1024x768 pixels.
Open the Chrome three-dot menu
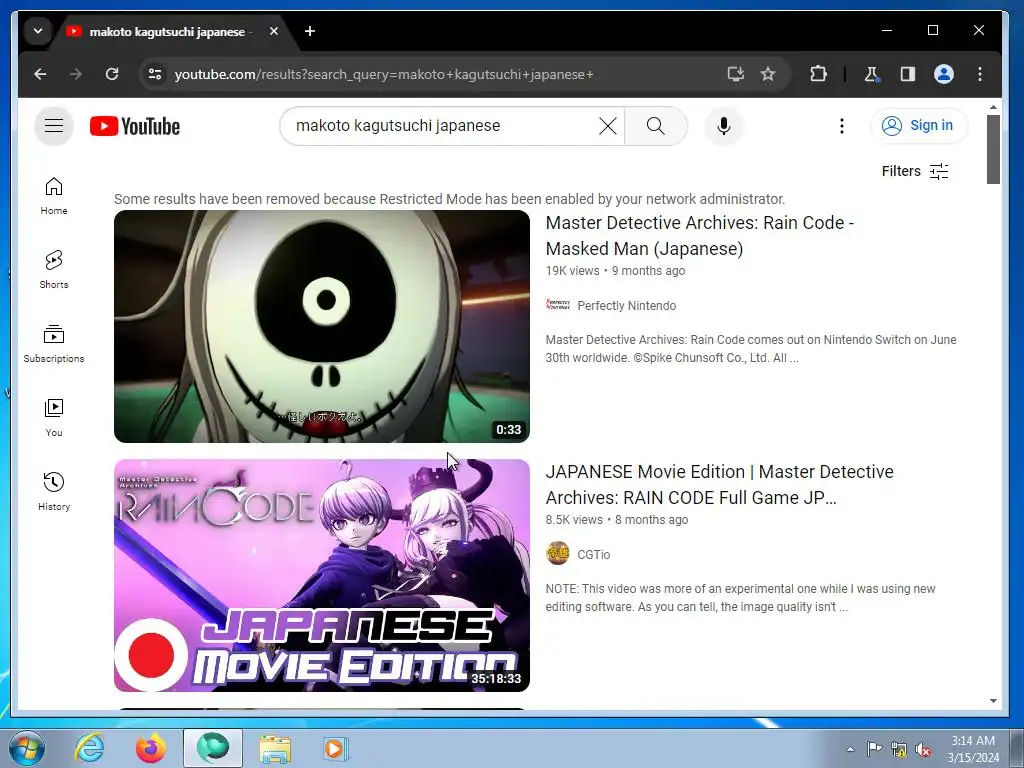pos(980,74)
